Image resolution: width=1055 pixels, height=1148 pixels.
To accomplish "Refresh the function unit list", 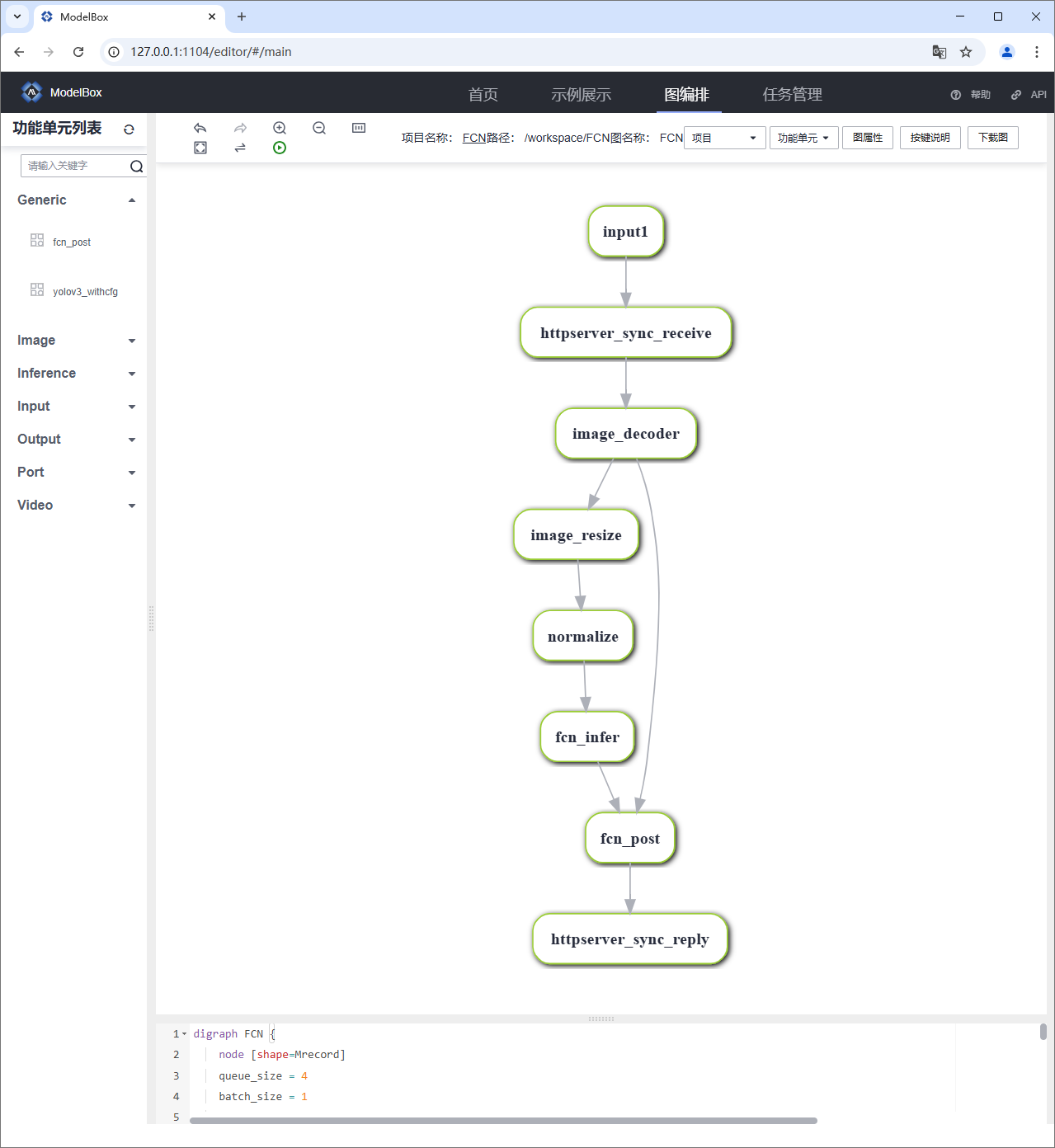I will click(x=129, y=129).
